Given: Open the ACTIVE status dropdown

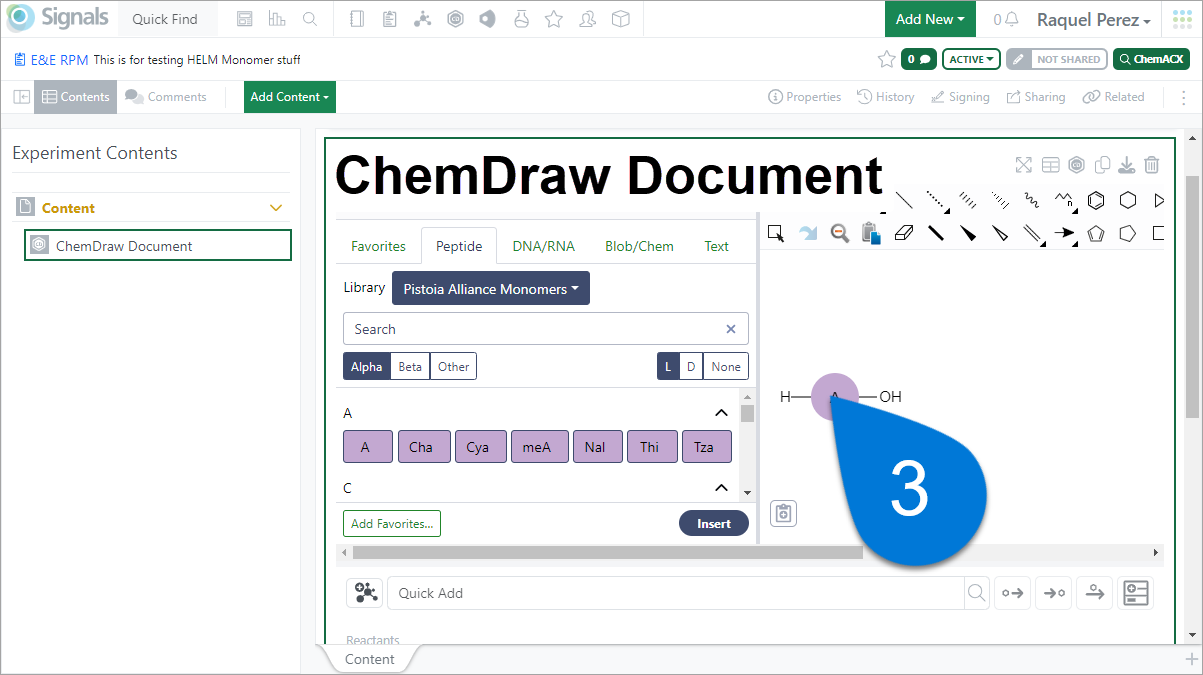Looking at the screenshot, I should tap(973, 59).
